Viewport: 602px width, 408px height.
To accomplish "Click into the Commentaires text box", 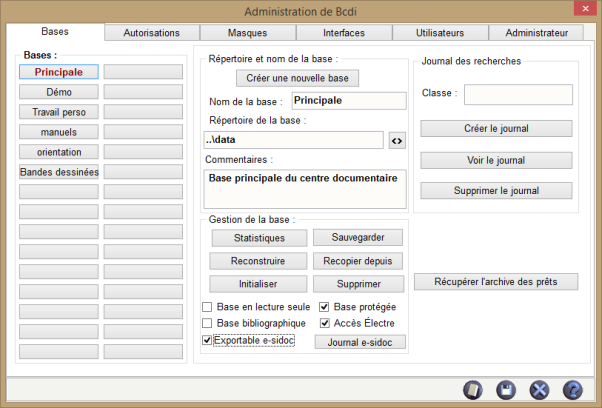I will point(306,189).
